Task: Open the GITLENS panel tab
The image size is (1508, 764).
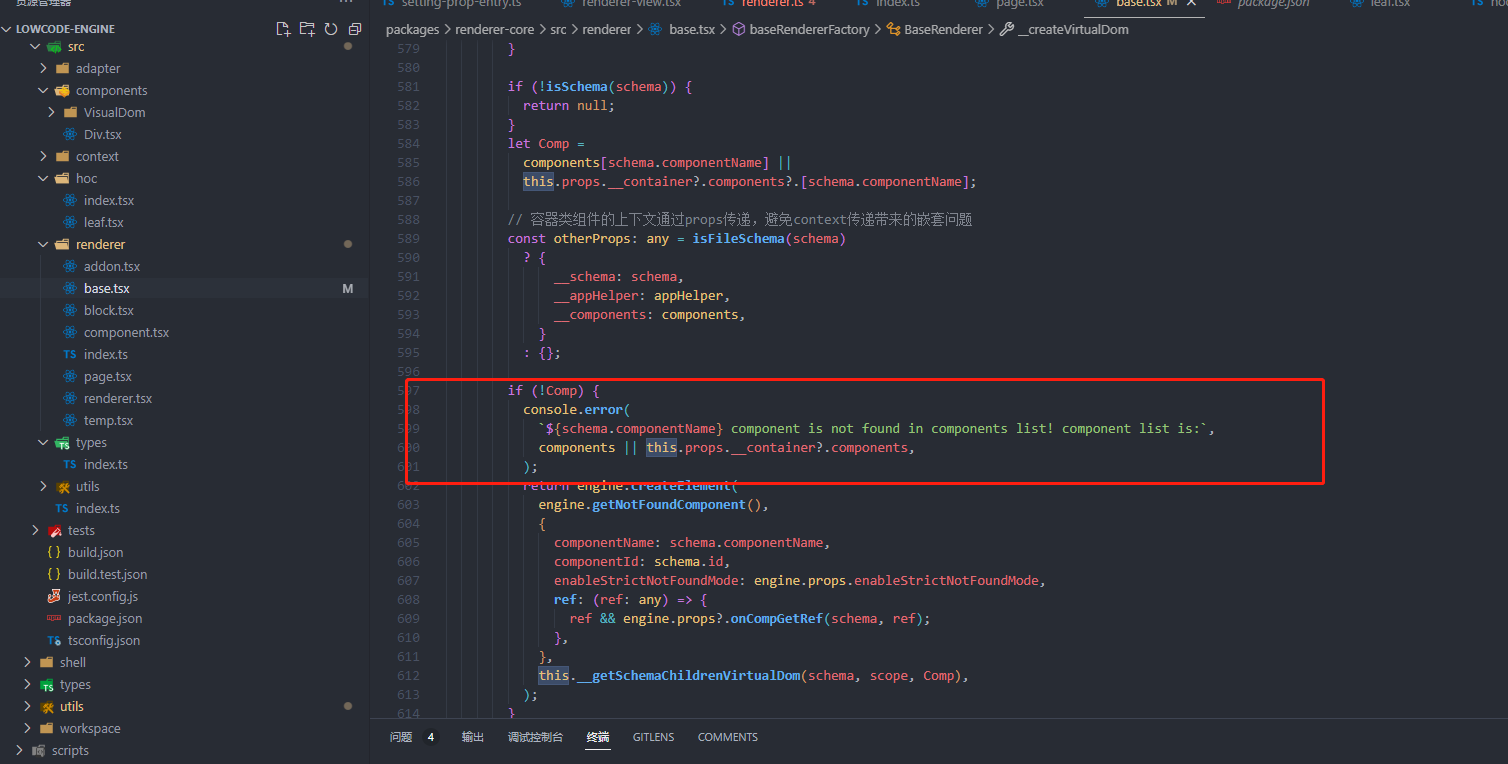Action: tap(653, 737)
